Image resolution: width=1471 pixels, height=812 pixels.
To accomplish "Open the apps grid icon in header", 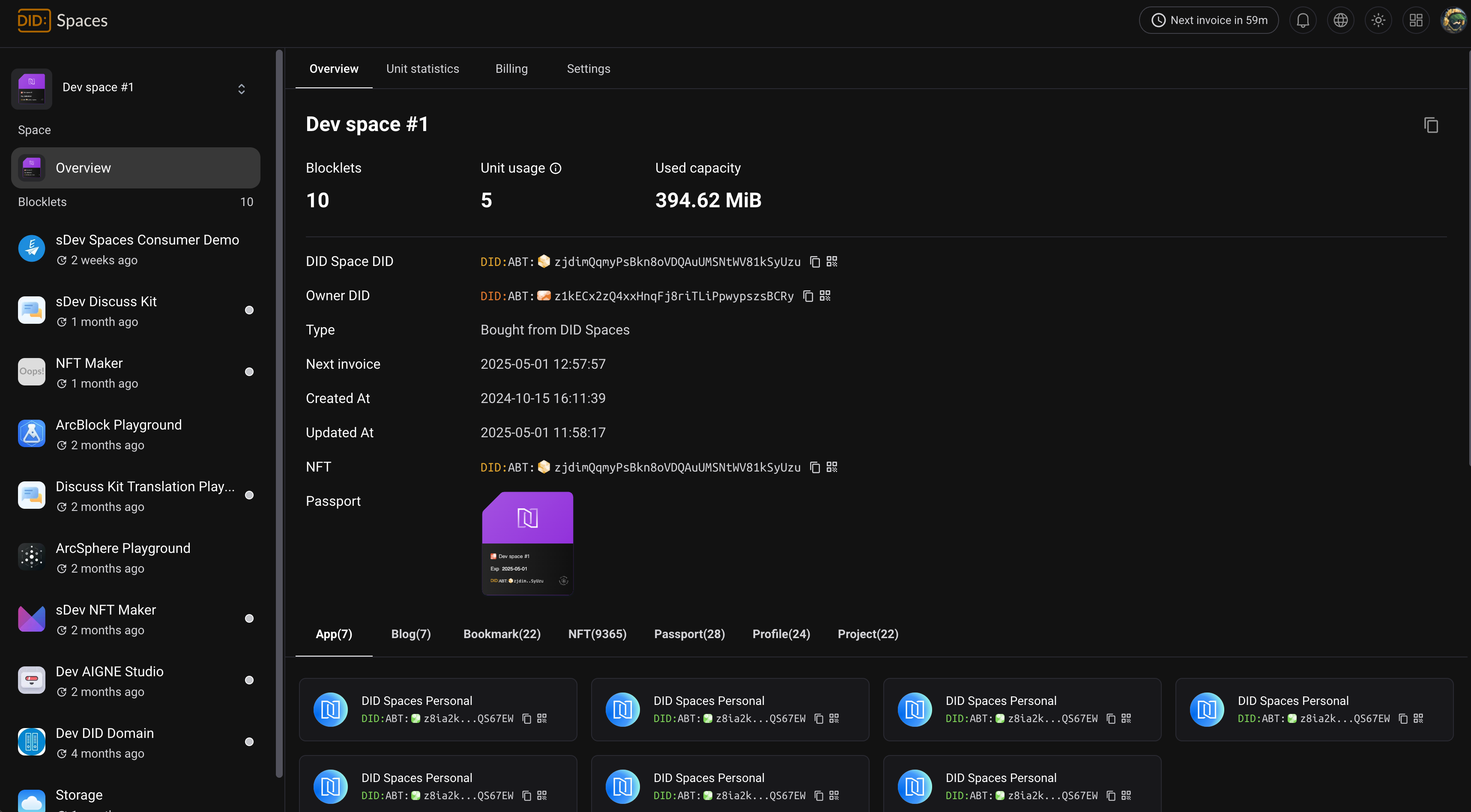I will (x=1416, y=21).
